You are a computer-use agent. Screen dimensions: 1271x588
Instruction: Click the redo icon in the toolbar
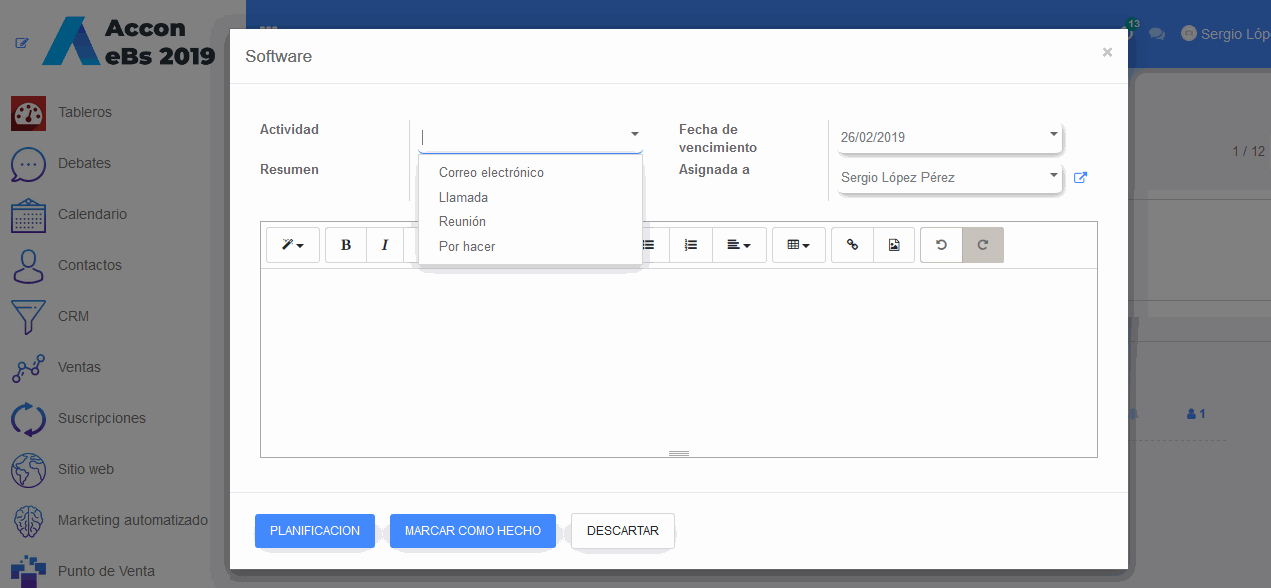[x=983, y=245]
